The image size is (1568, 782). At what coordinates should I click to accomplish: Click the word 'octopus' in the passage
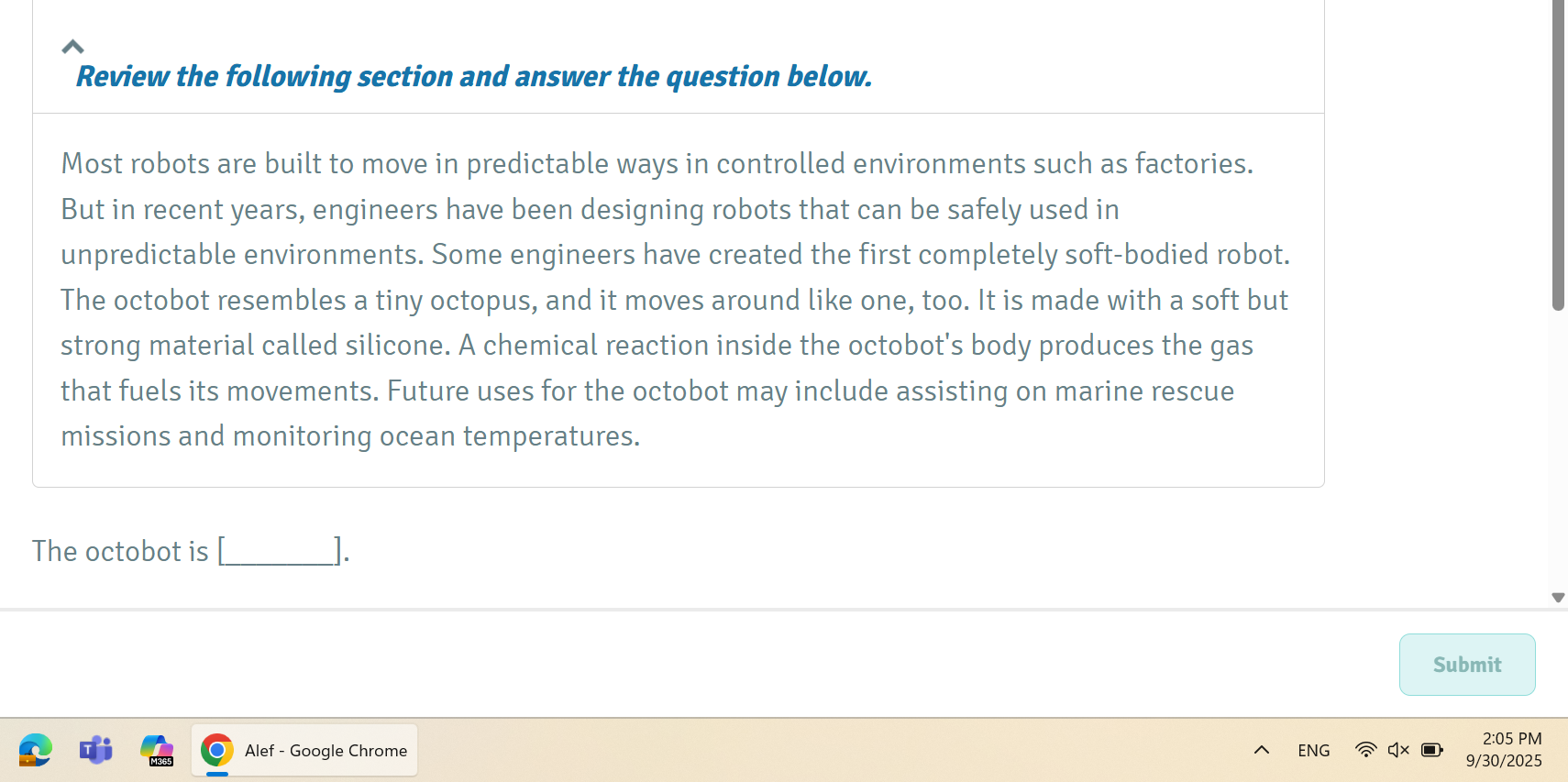pos(483,301)
